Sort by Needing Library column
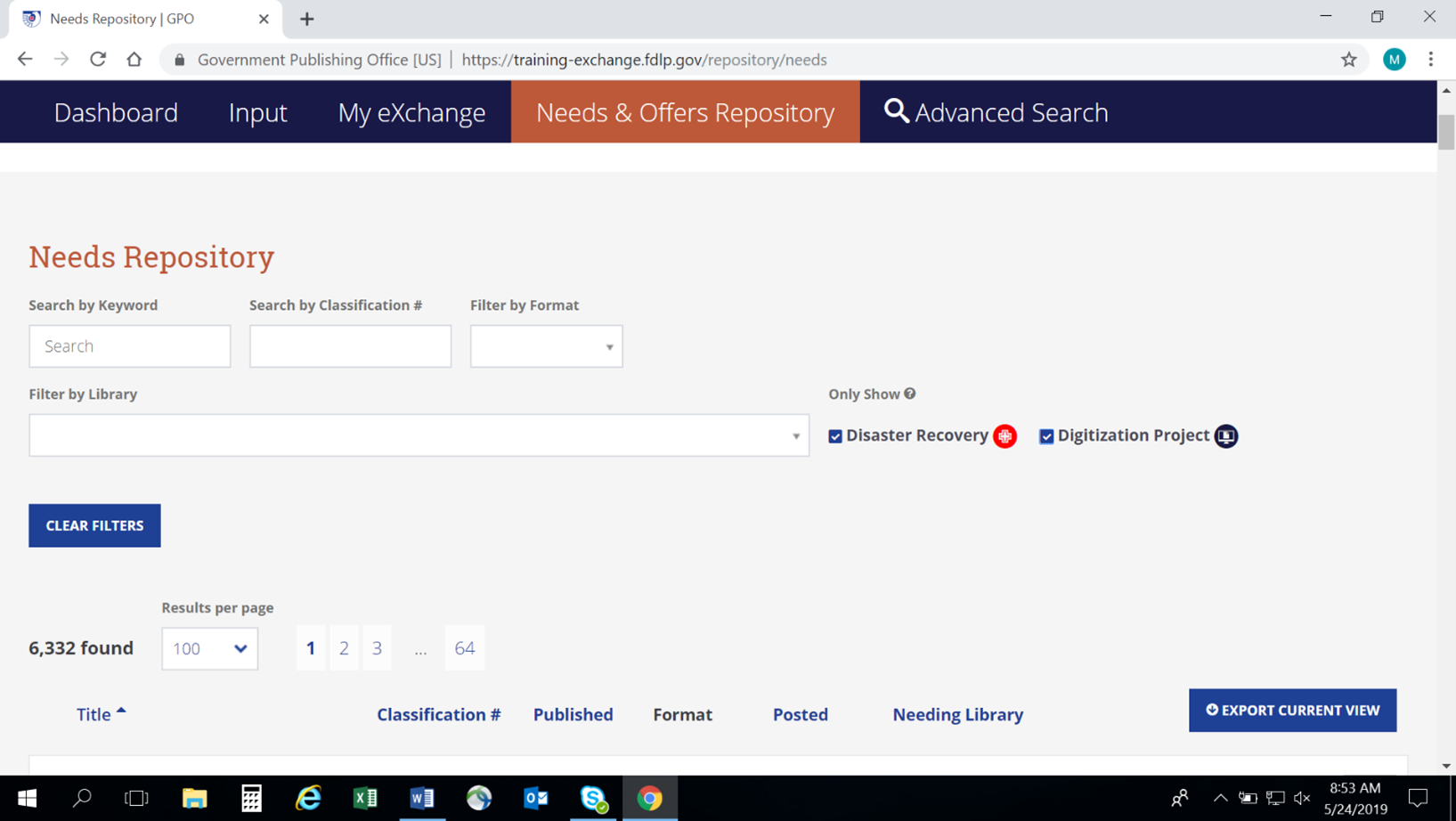Viewport: 1456px width, 821px height. (958, 714)
